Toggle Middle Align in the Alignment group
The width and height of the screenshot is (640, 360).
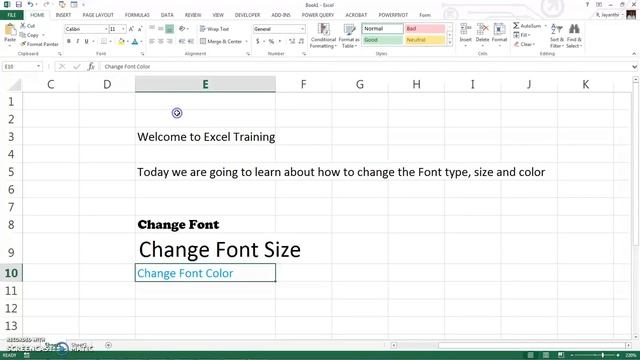[x=160, y=29]
